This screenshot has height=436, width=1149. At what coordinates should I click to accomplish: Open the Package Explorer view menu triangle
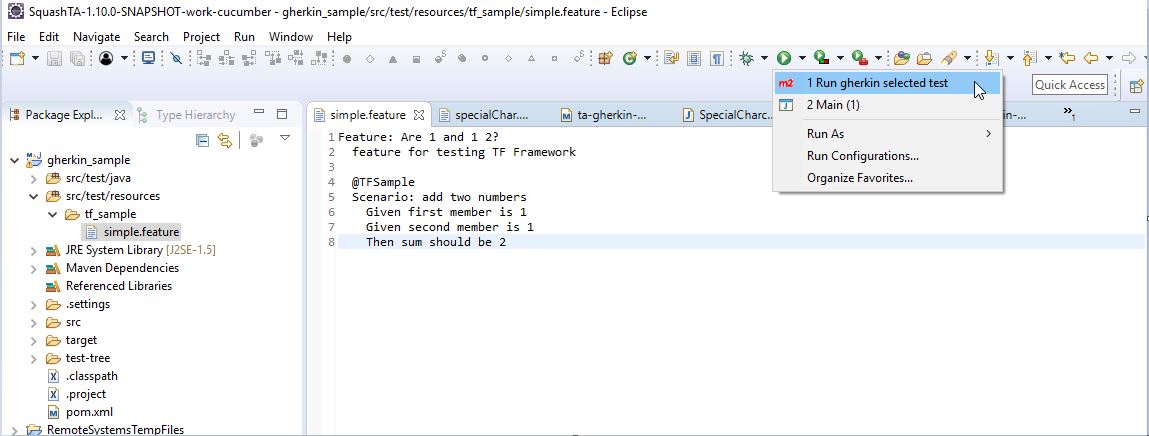(x=285, y=138)
